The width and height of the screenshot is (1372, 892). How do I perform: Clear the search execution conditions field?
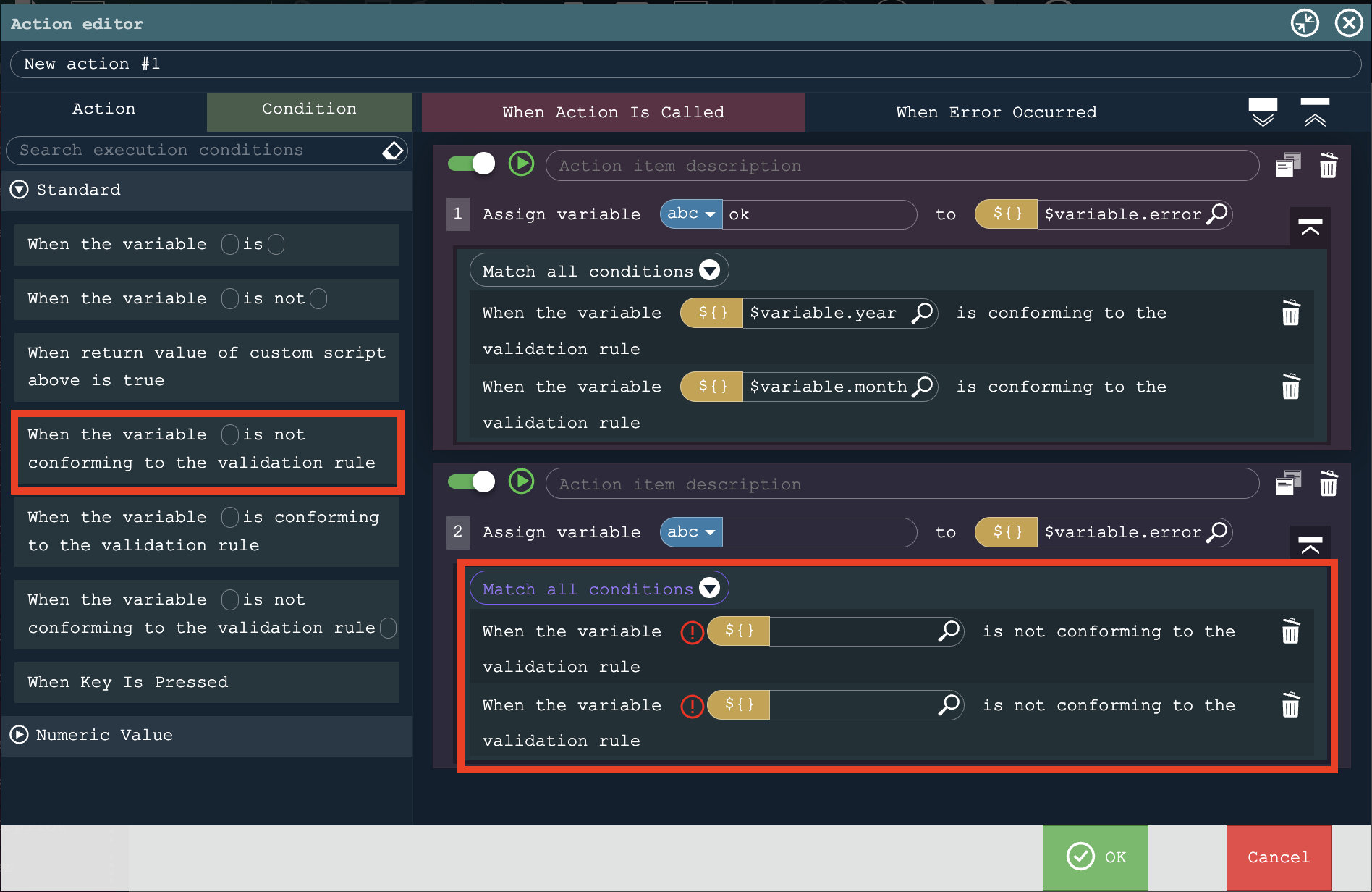(x=392, y=151)
